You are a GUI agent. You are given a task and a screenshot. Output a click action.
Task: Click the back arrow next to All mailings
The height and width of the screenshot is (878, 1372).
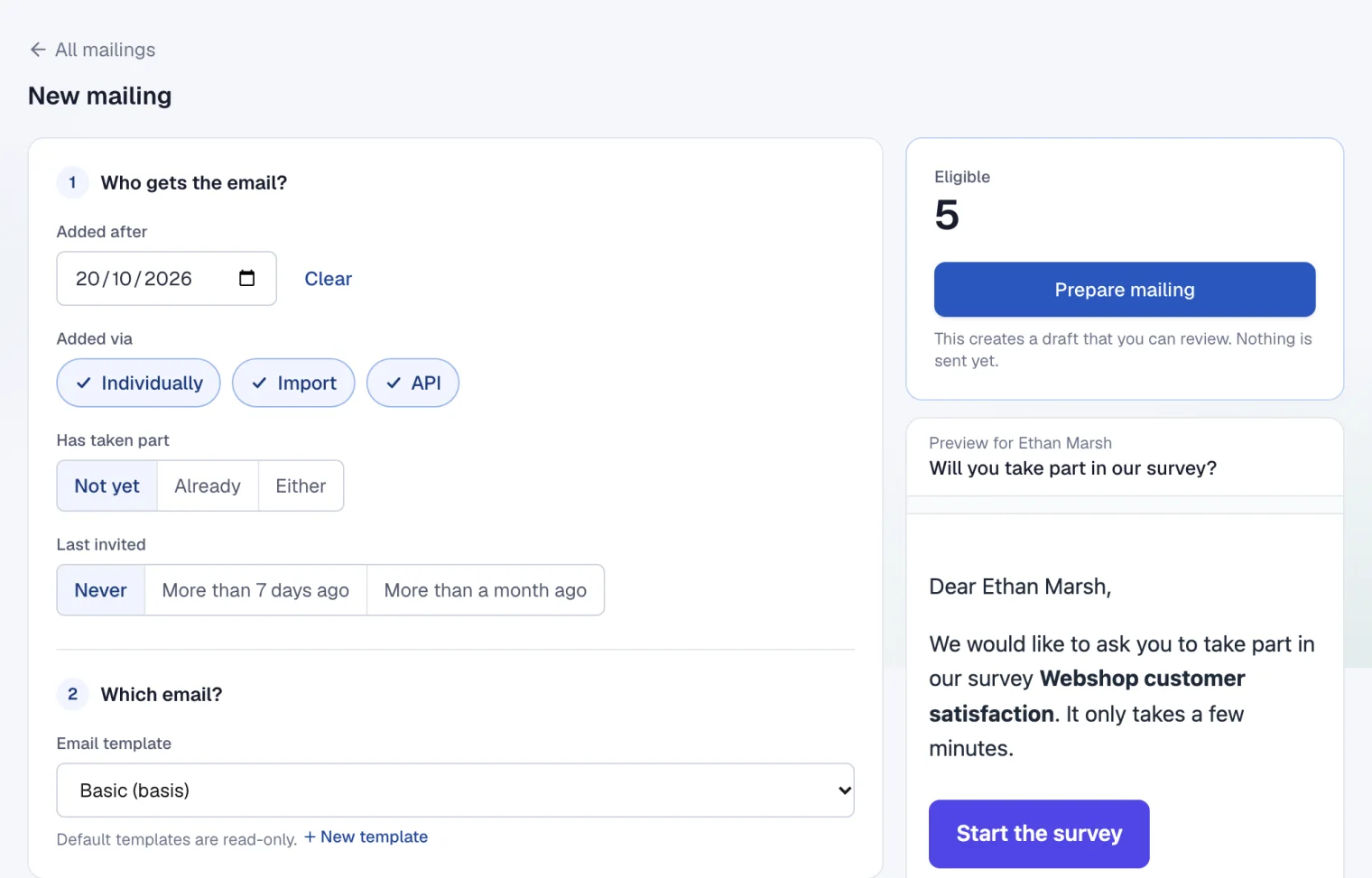point(37,50)
